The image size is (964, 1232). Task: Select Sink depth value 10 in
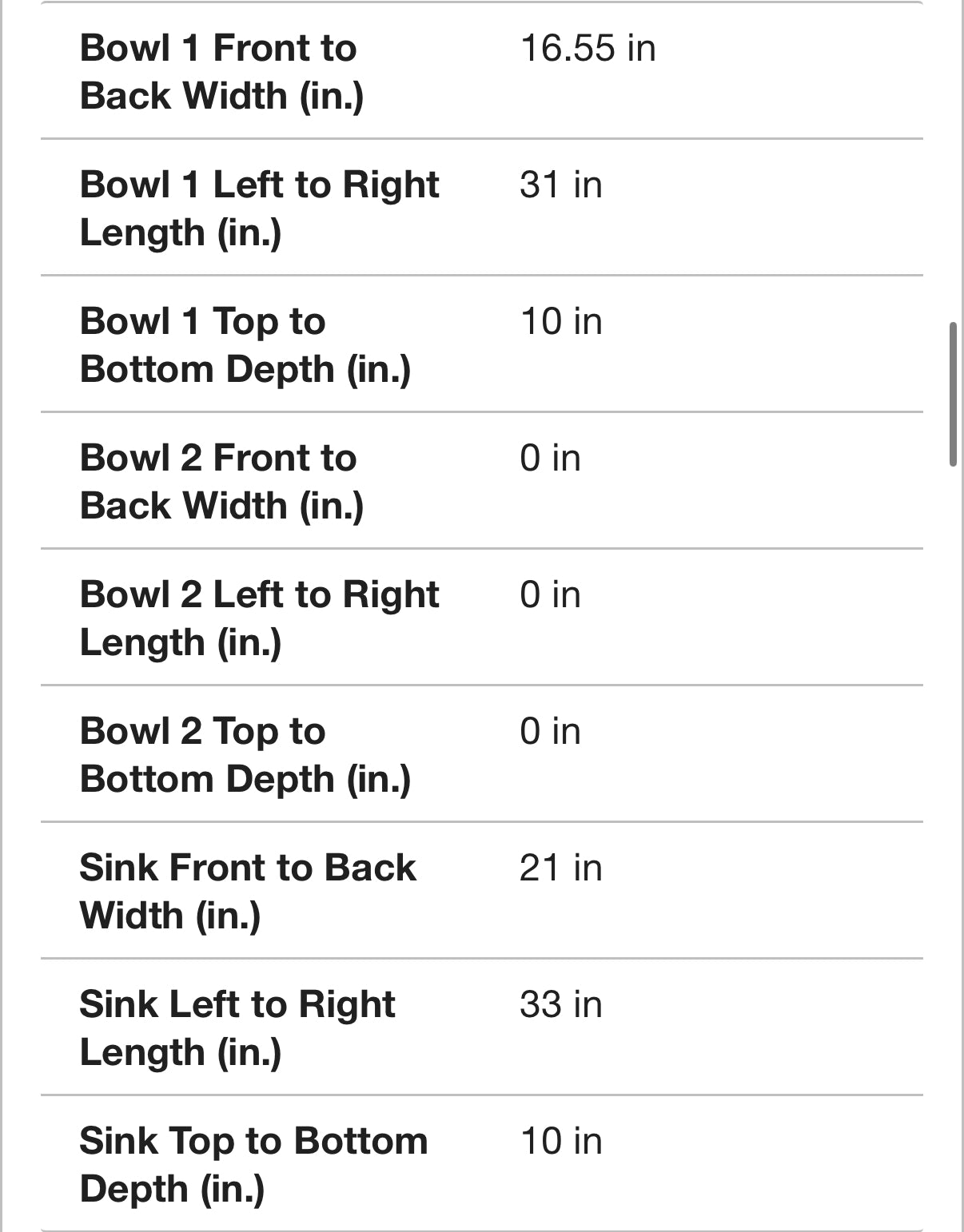(560, 1141)
